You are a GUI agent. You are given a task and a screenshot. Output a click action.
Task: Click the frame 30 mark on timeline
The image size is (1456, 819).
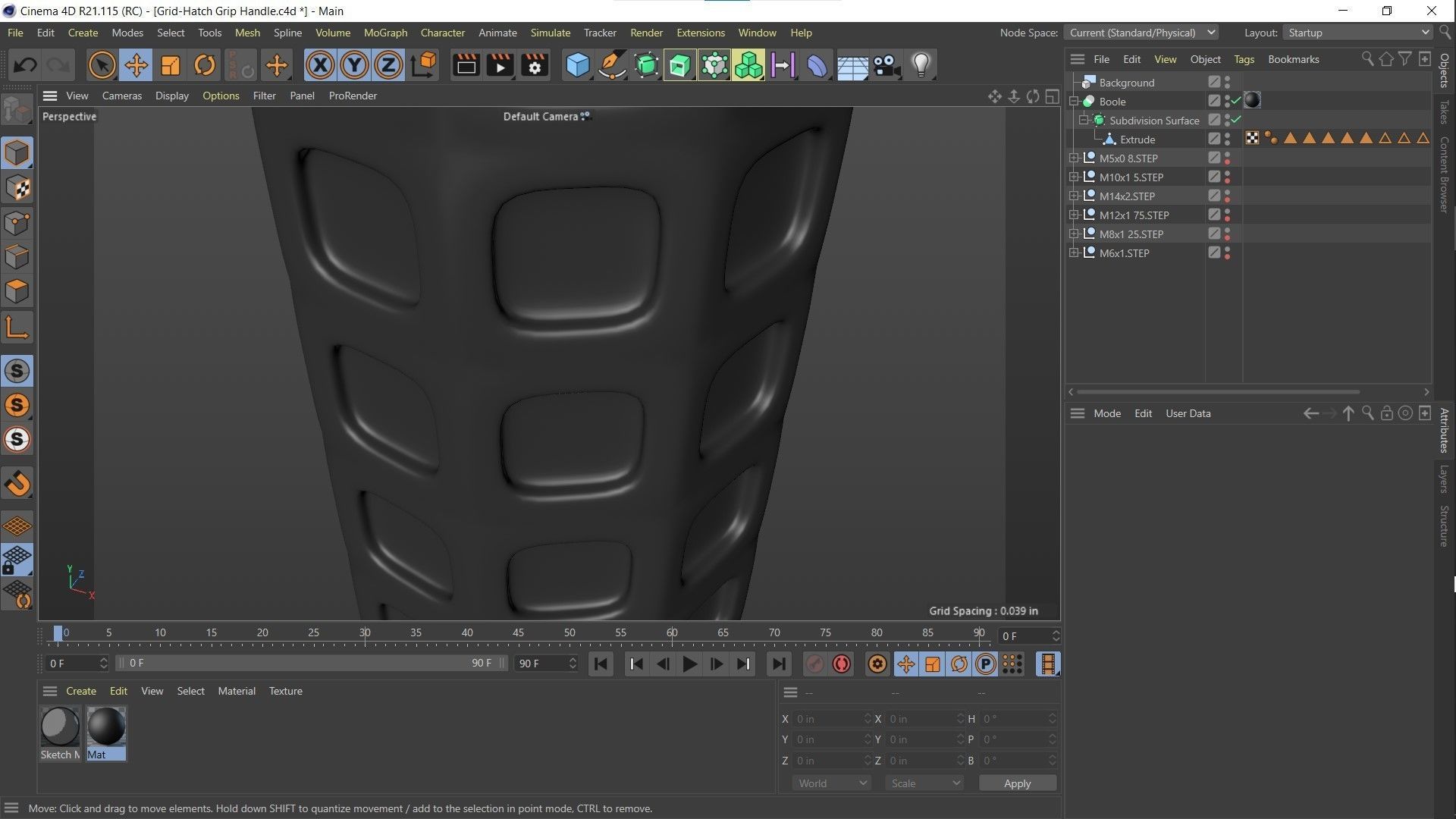click(365, 634)
